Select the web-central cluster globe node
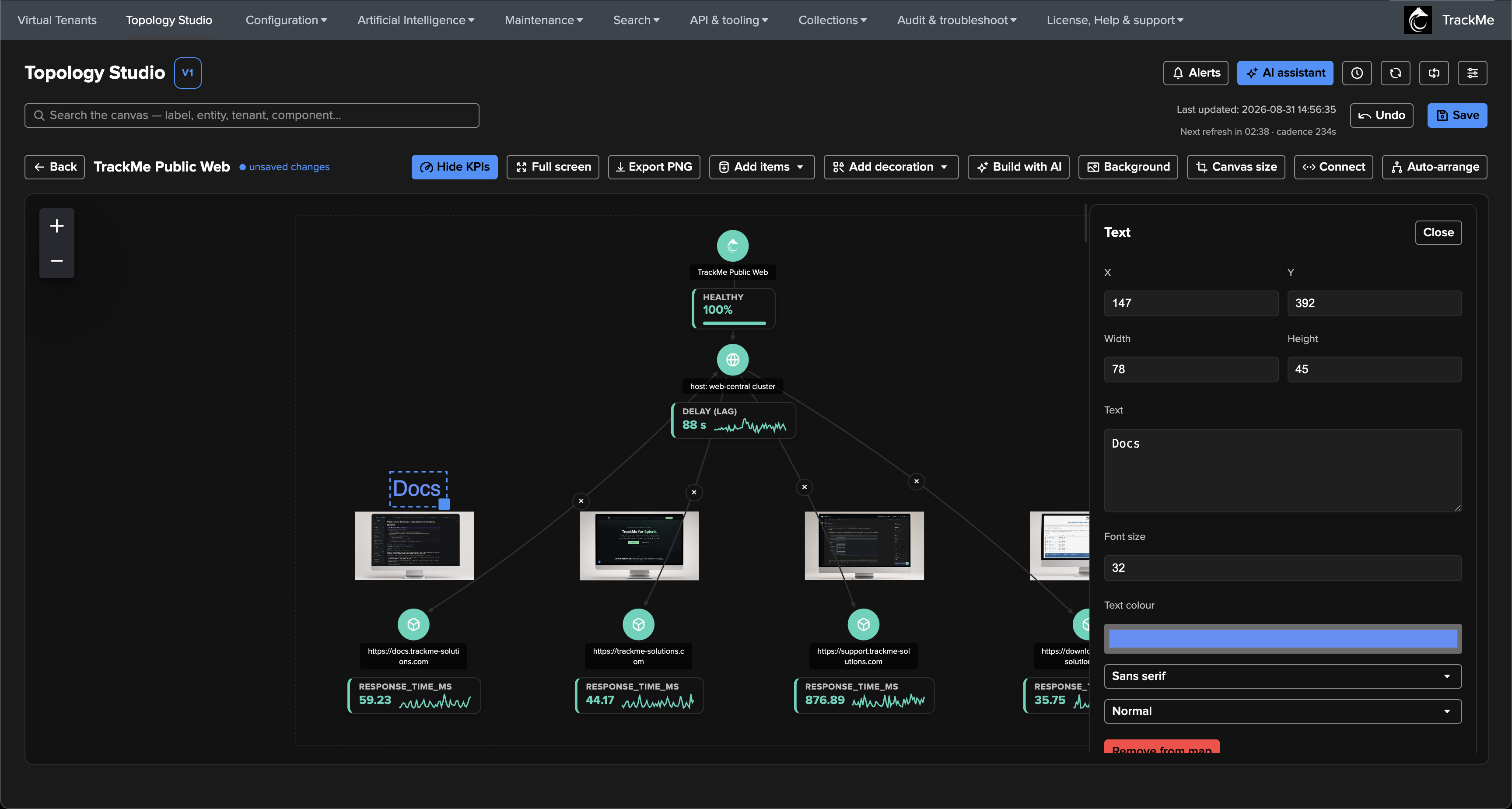Screen dimensions: 1512x809 click(732, 359)
